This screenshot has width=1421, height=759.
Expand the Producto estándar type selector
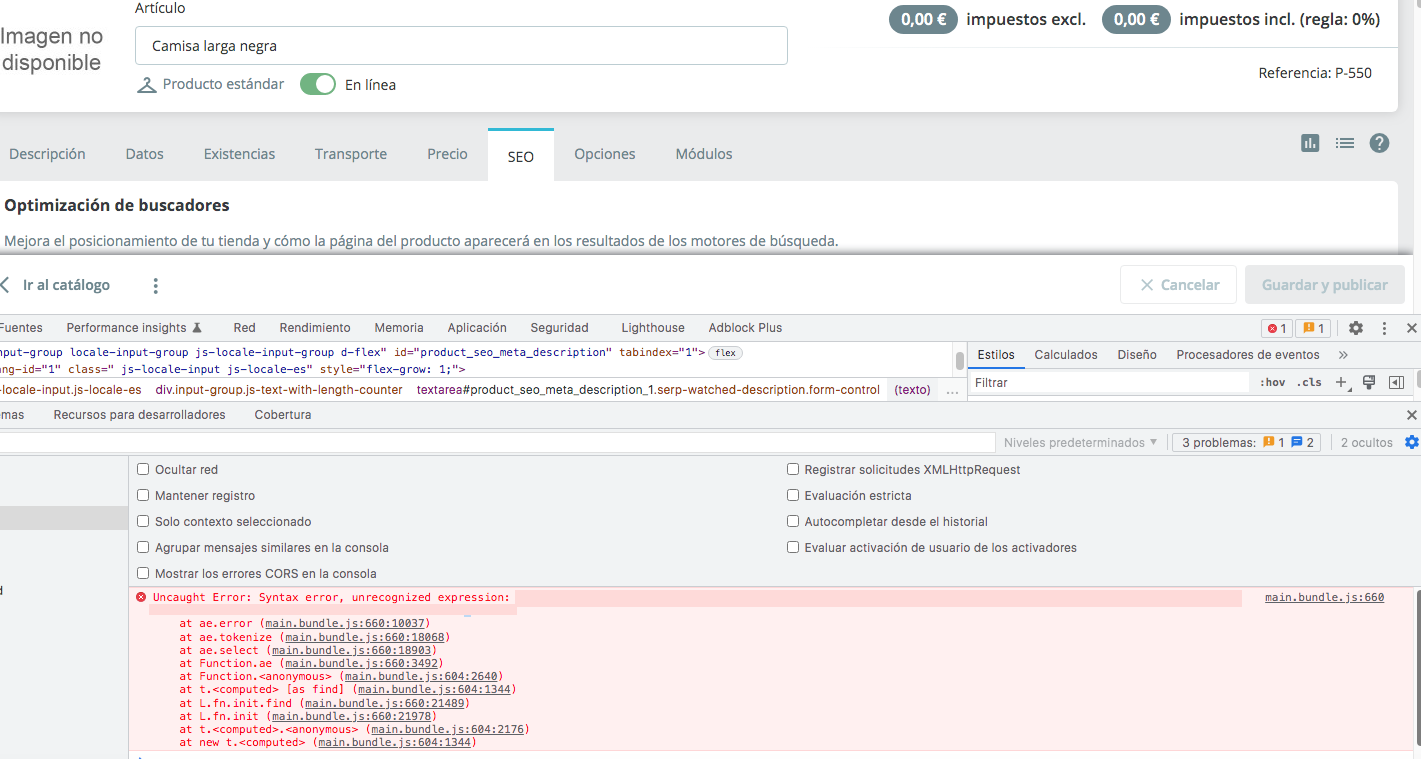coord(211,85)
